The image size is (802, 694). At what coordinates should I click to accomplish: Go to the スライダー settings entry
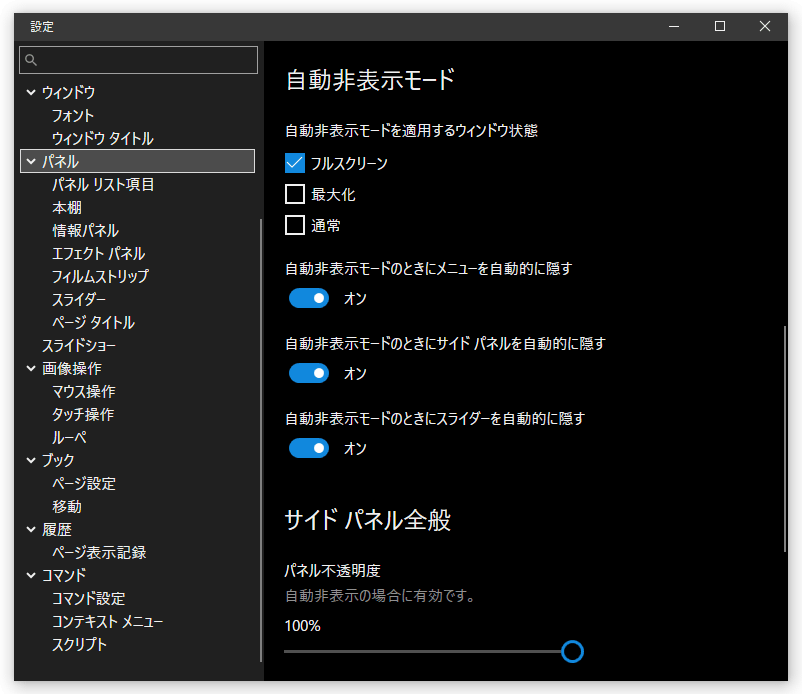tap(79, 299)
